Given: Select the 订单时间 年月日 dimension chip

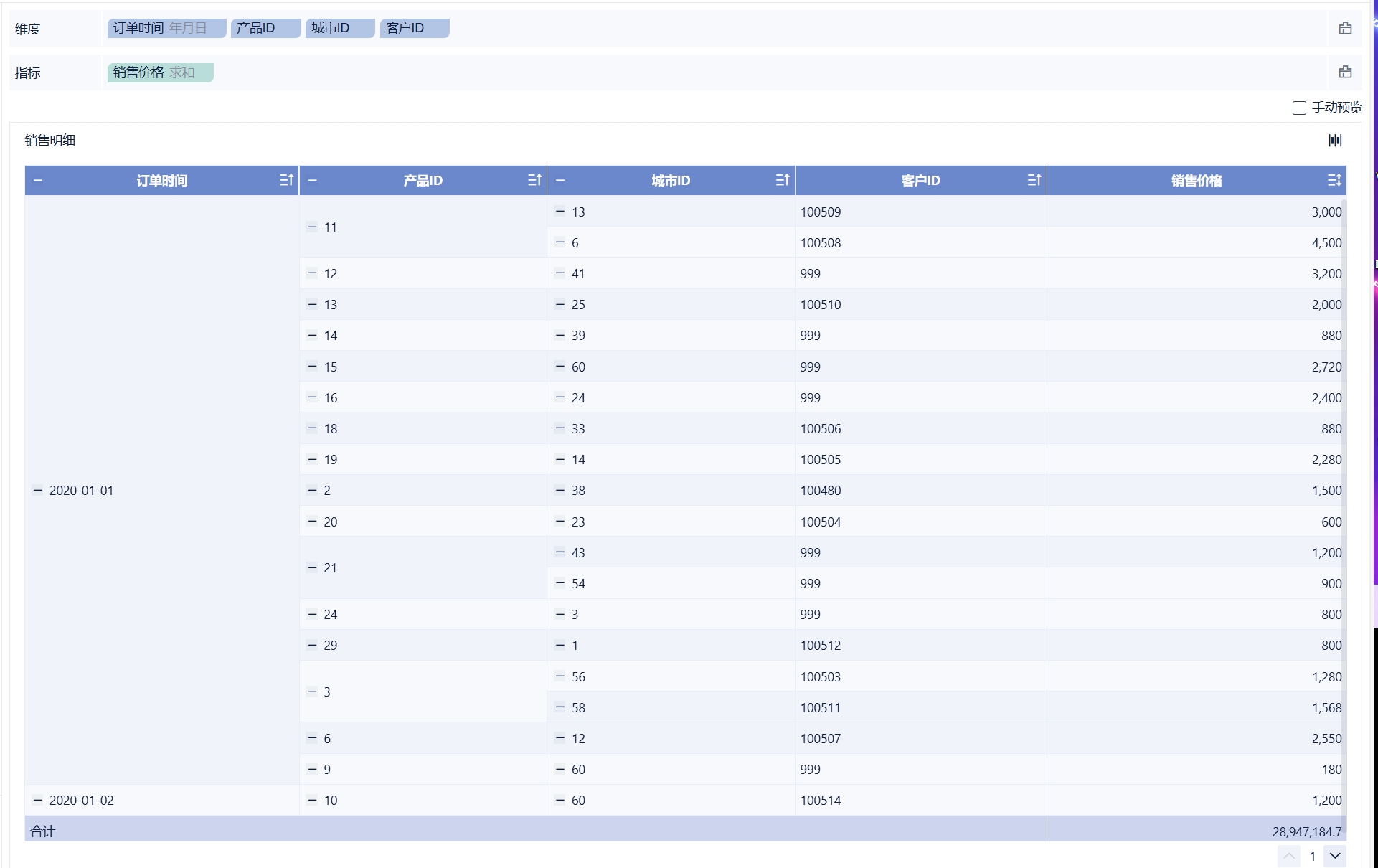Looking at the screenshot, I should (x=166, y=28).
